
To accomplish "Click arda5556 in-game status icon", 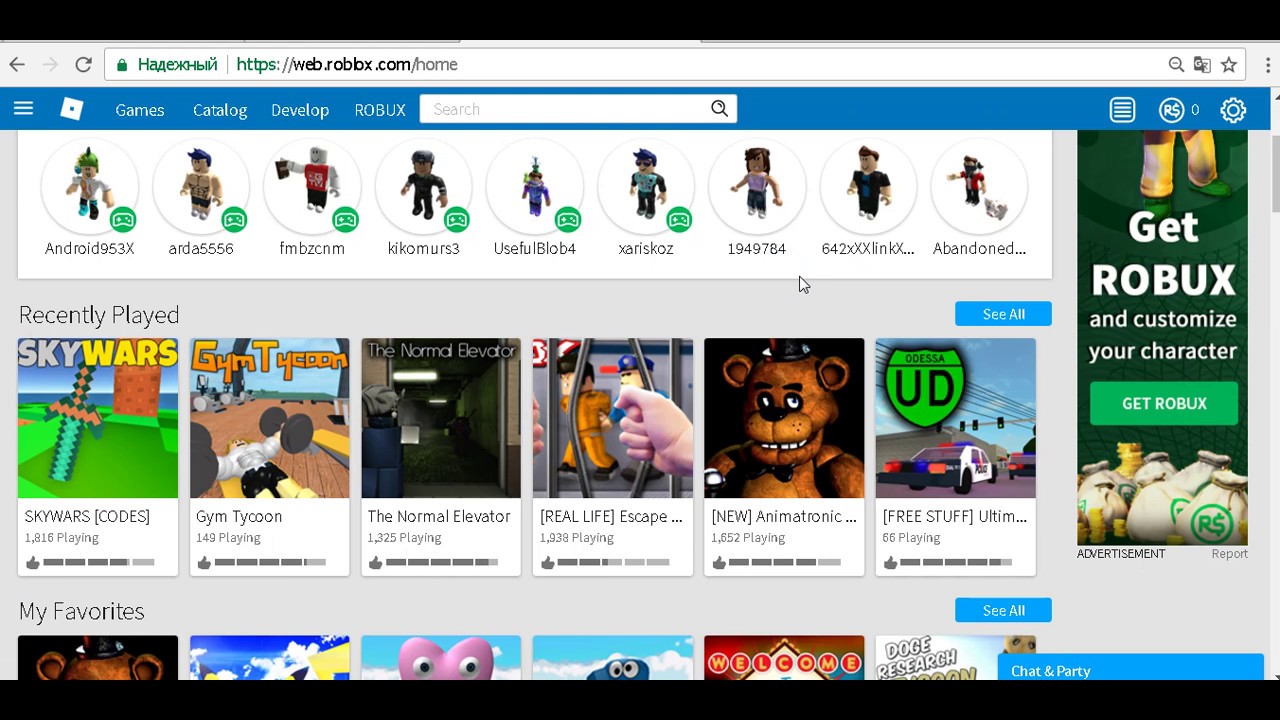I will (234, 219).
